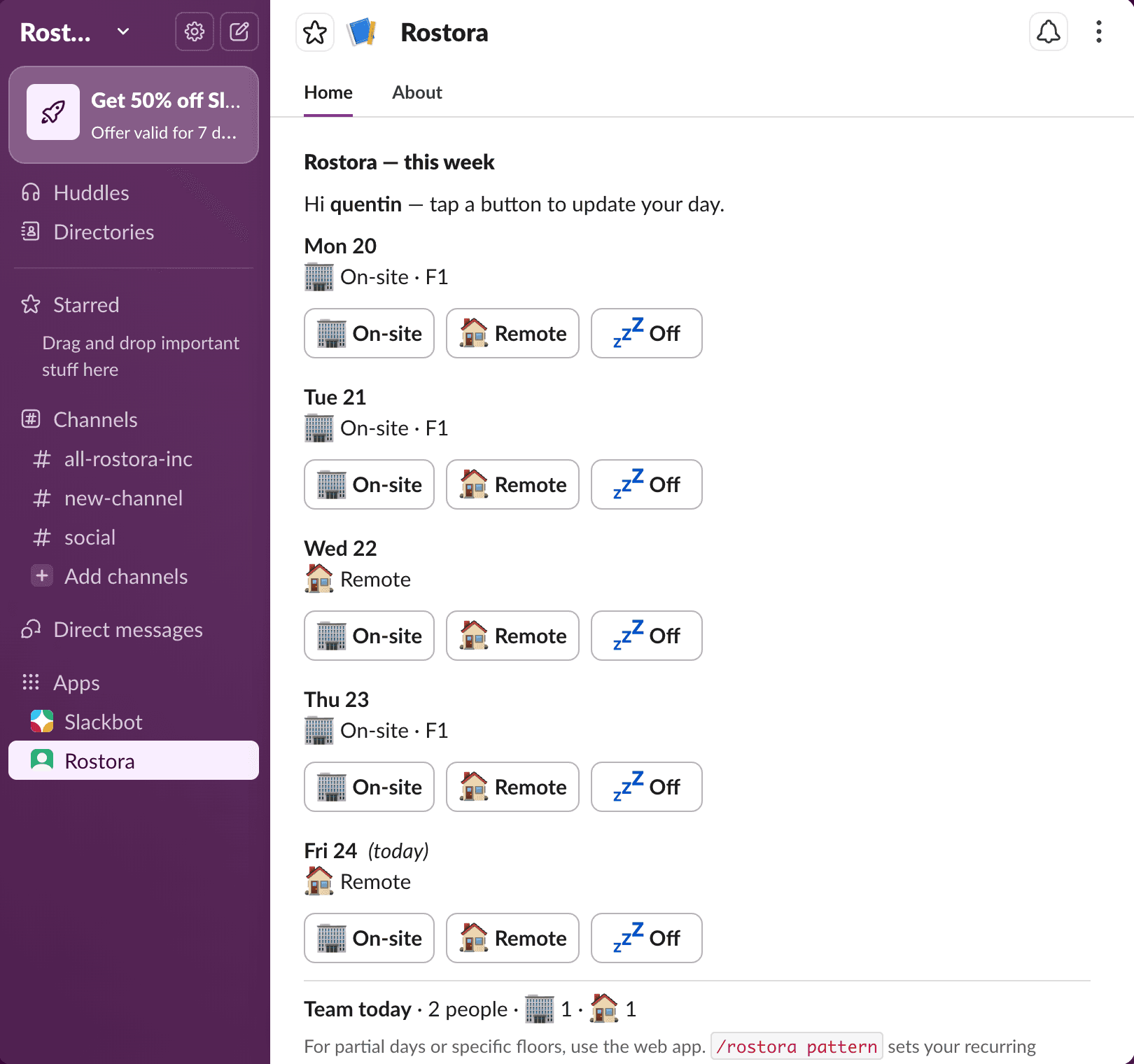The image size is (1134, 1064).
Task: Open notification bell settings
Action: click(1049, 32)
